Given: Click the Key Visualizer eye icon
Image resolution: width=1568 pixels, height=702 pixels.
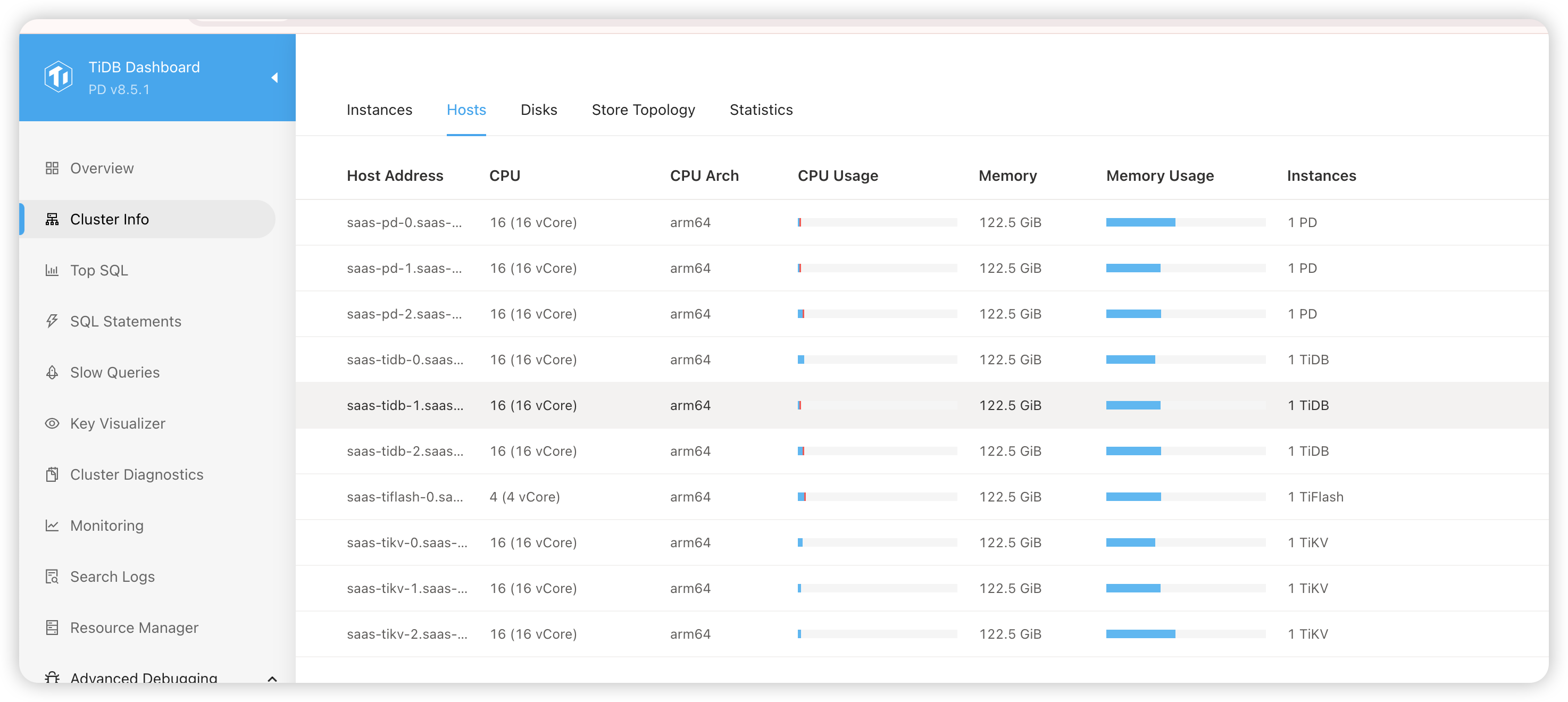Looking at the screenshot, I should pos(52,423).
